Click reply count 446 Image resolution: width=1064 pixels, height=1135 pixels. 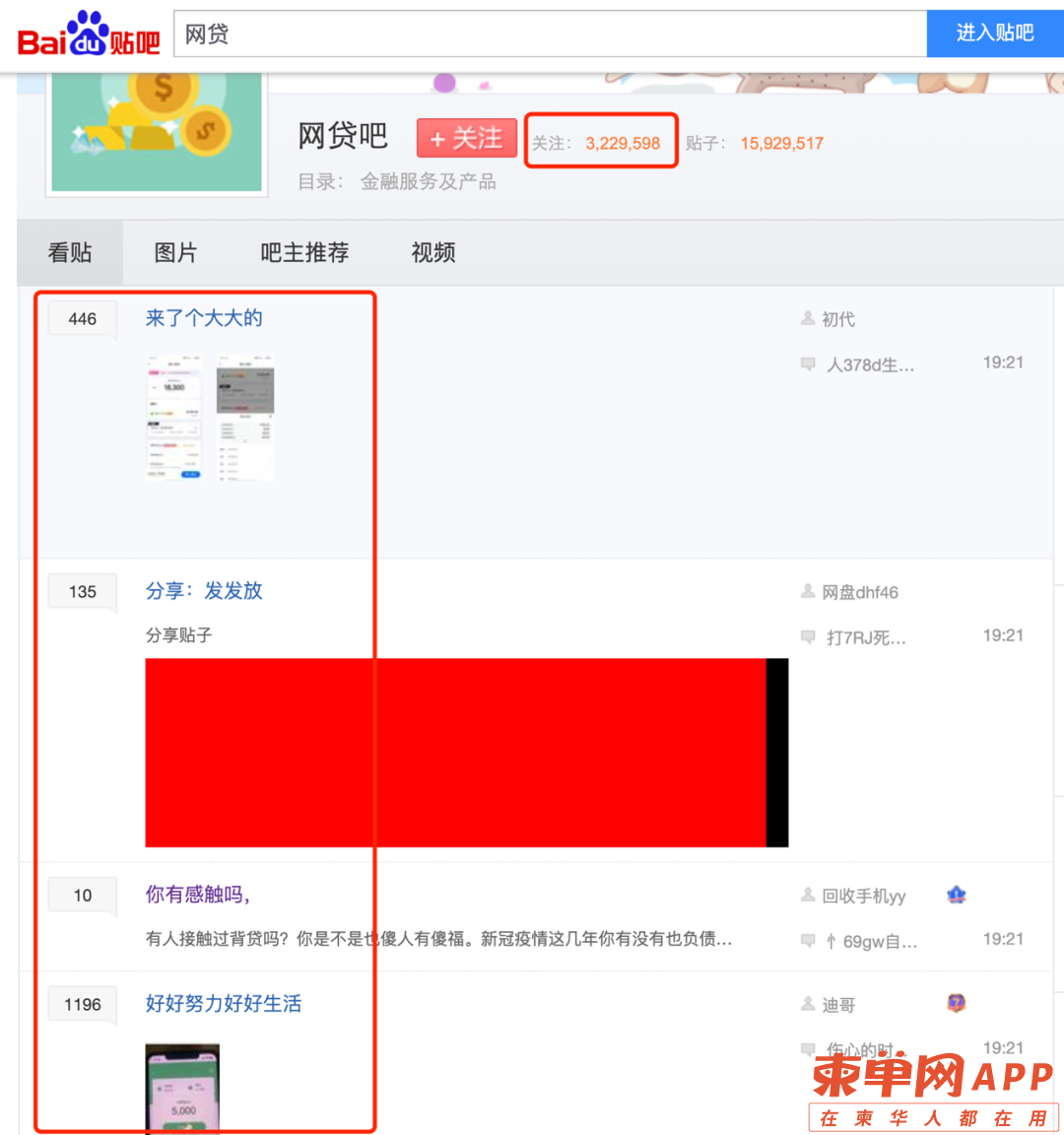(83, 319)
